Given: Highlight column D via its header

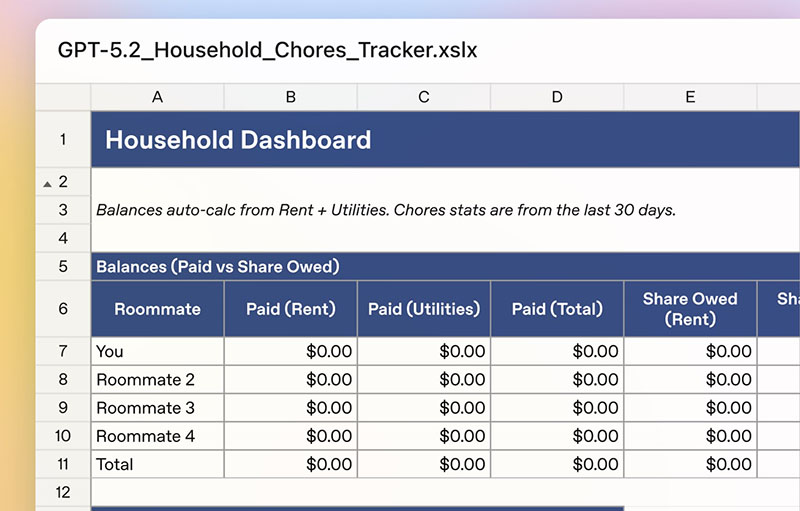Looking at the screenshot, I should 557,97.
